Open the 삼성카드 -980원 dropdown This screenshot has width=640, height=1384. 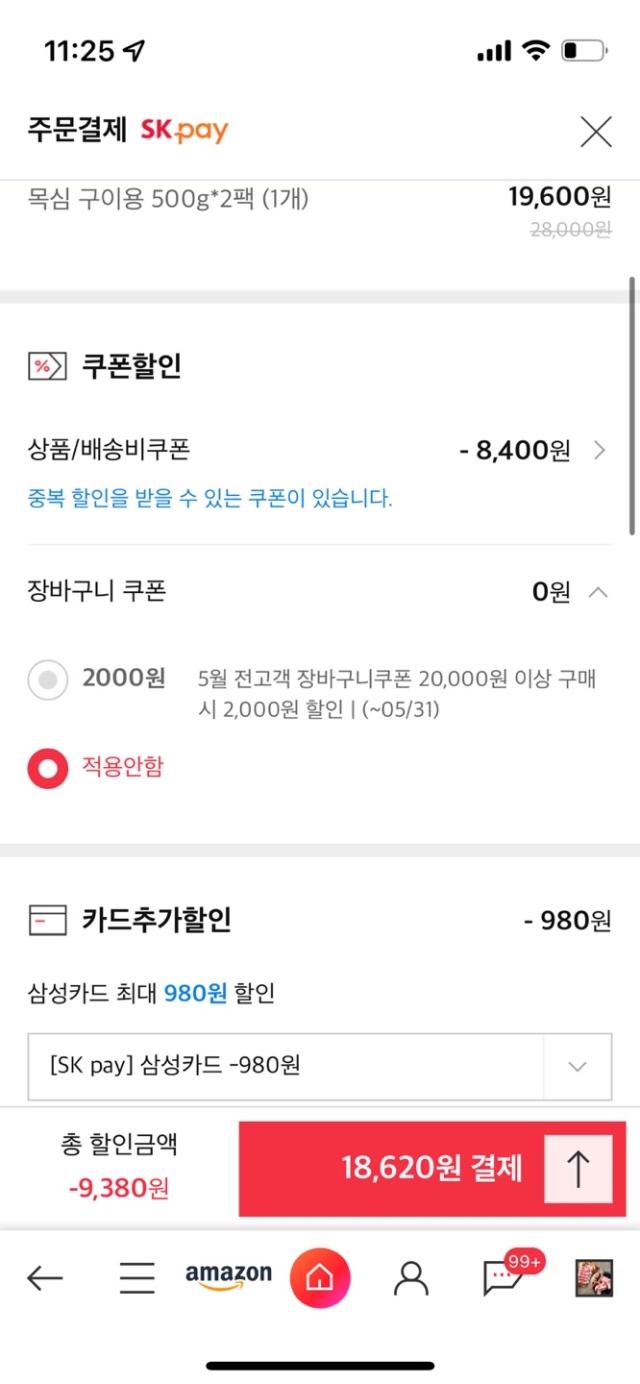tap(320, 1066)
